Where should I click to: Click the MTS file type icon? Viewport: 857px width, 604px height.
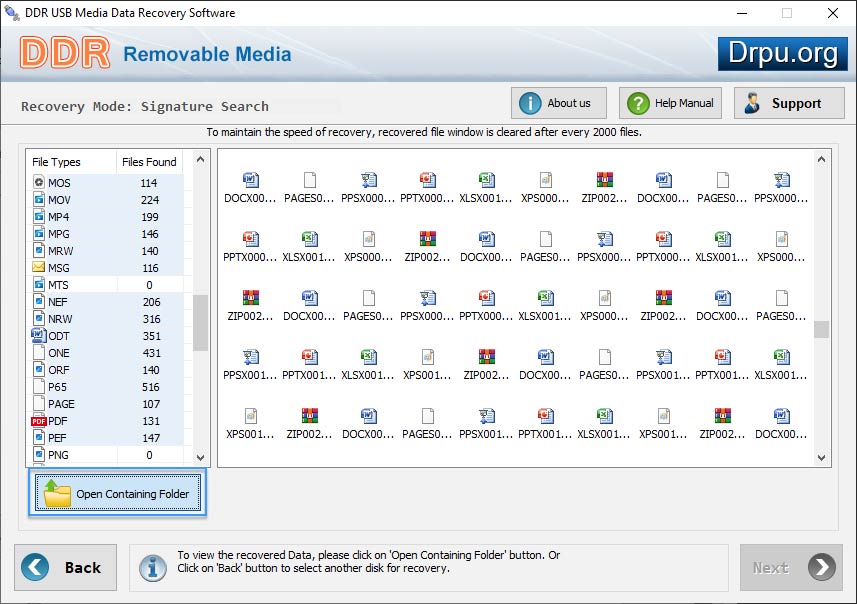pos(39,284)
